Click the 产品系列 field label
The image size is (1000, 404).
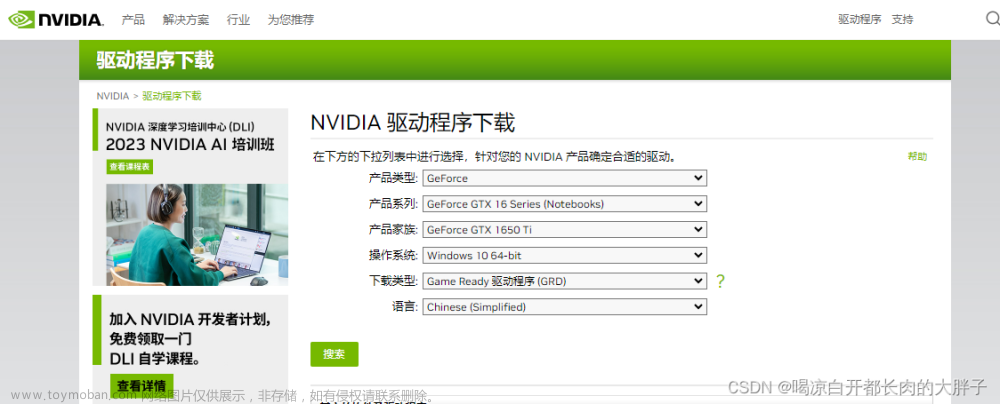(393, 204)
